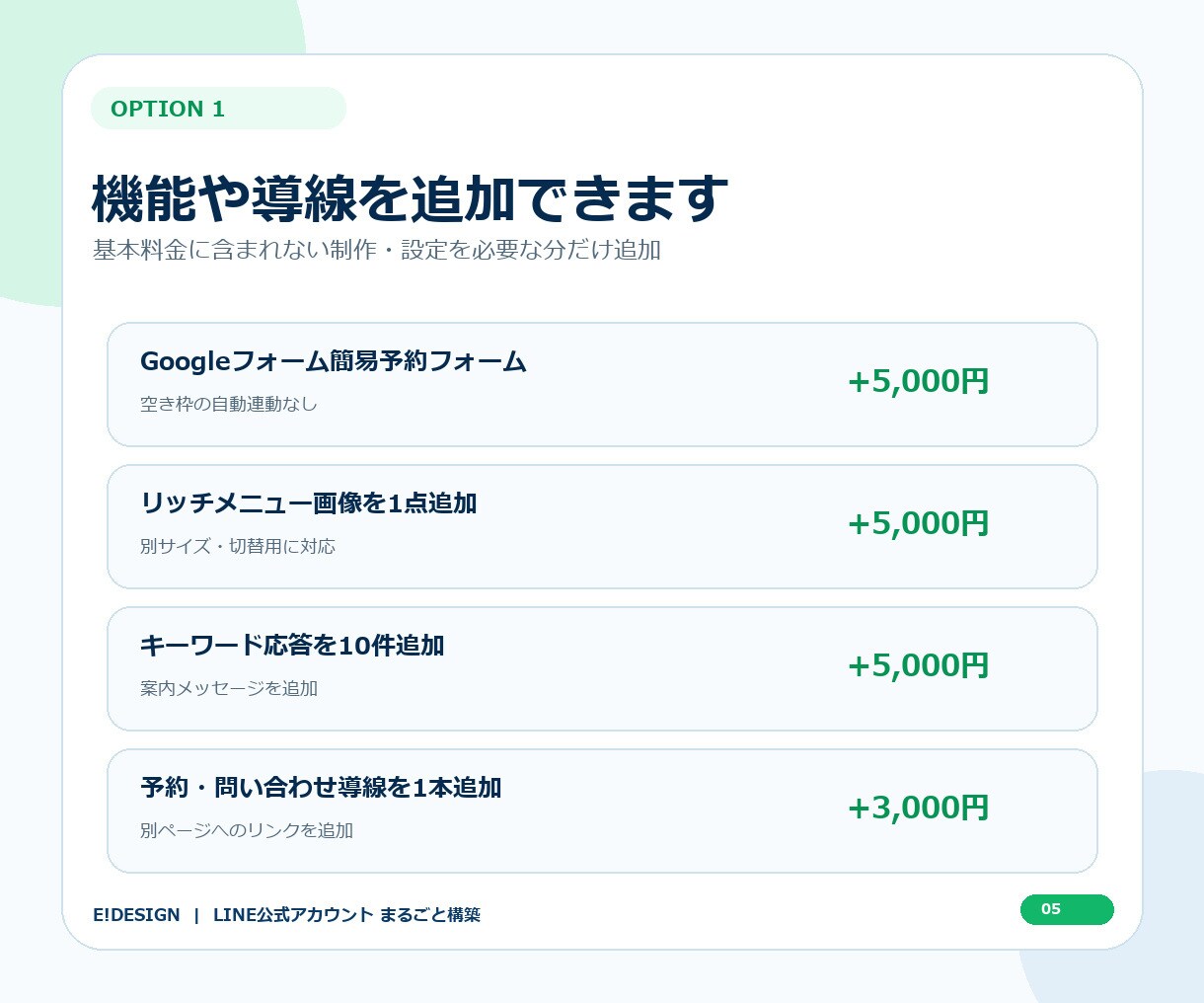Click E!DESIGN in the footer
This screenshot has width=1204, height=1003.
tap(136, 915)
